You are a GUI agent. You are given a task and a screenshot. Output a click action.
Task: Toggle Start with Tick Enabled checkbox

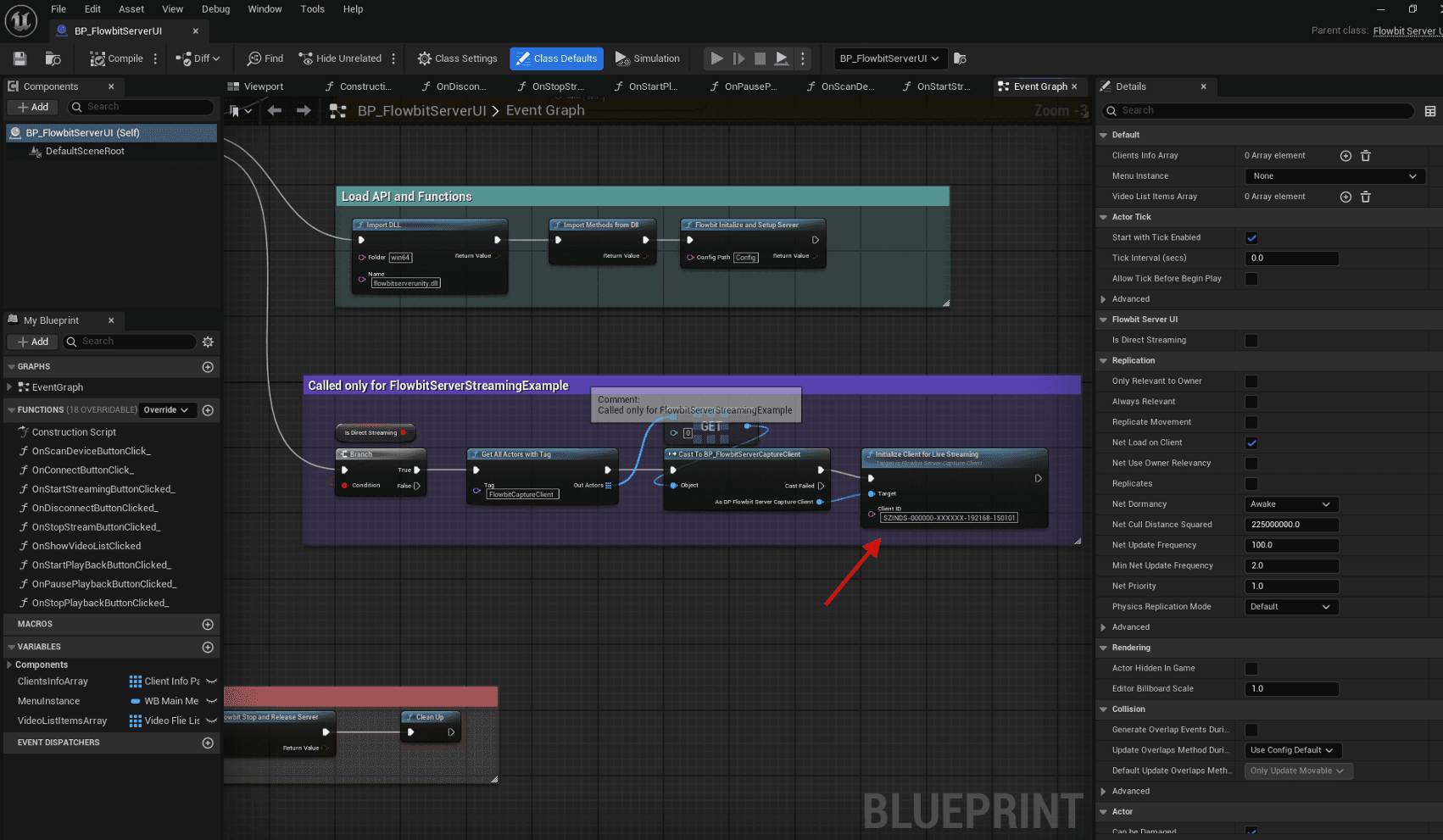click(x=1251, y=238)
